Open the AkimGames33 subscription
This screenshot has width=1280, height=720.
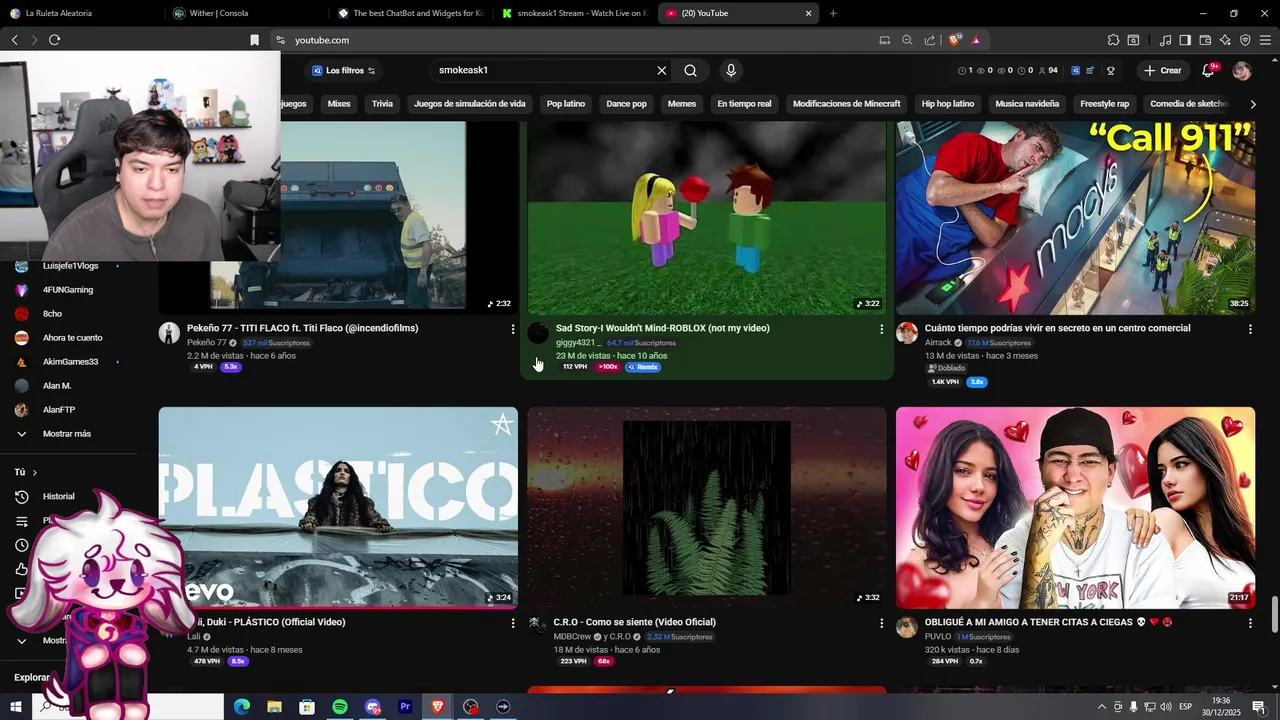(70, 362)
